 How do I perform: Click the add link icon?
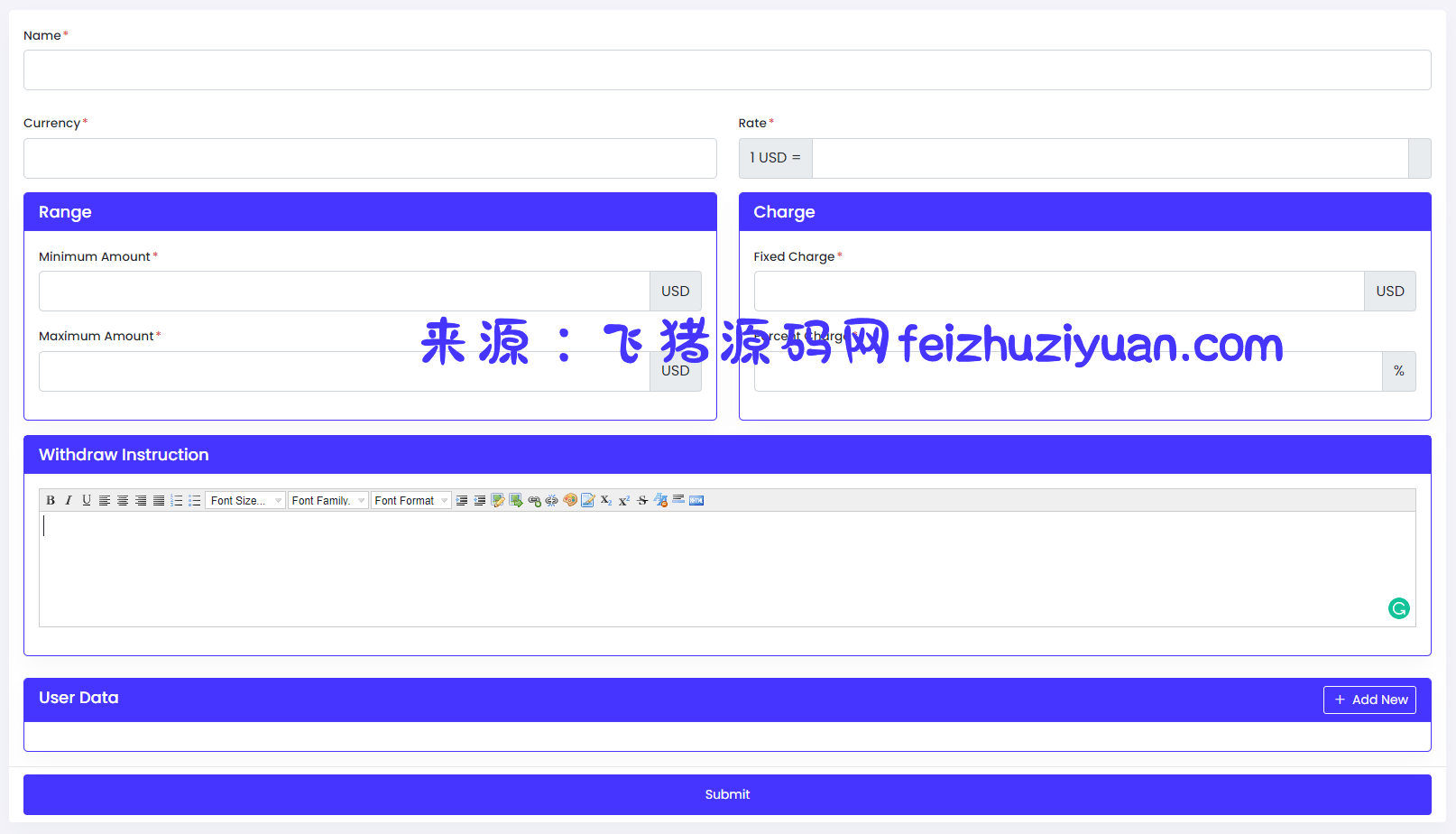click(x=534, y=500)
